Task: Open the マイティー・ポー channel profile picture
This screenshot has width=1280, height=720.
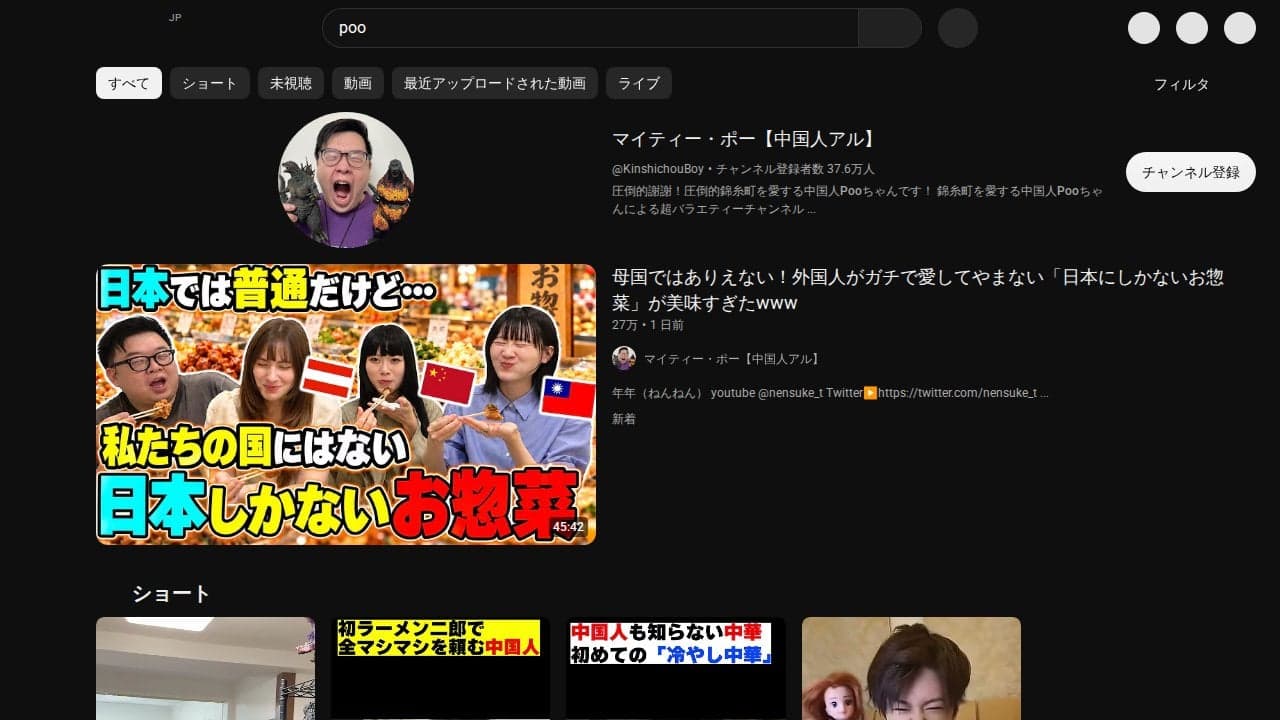Action: pos(346,180)
